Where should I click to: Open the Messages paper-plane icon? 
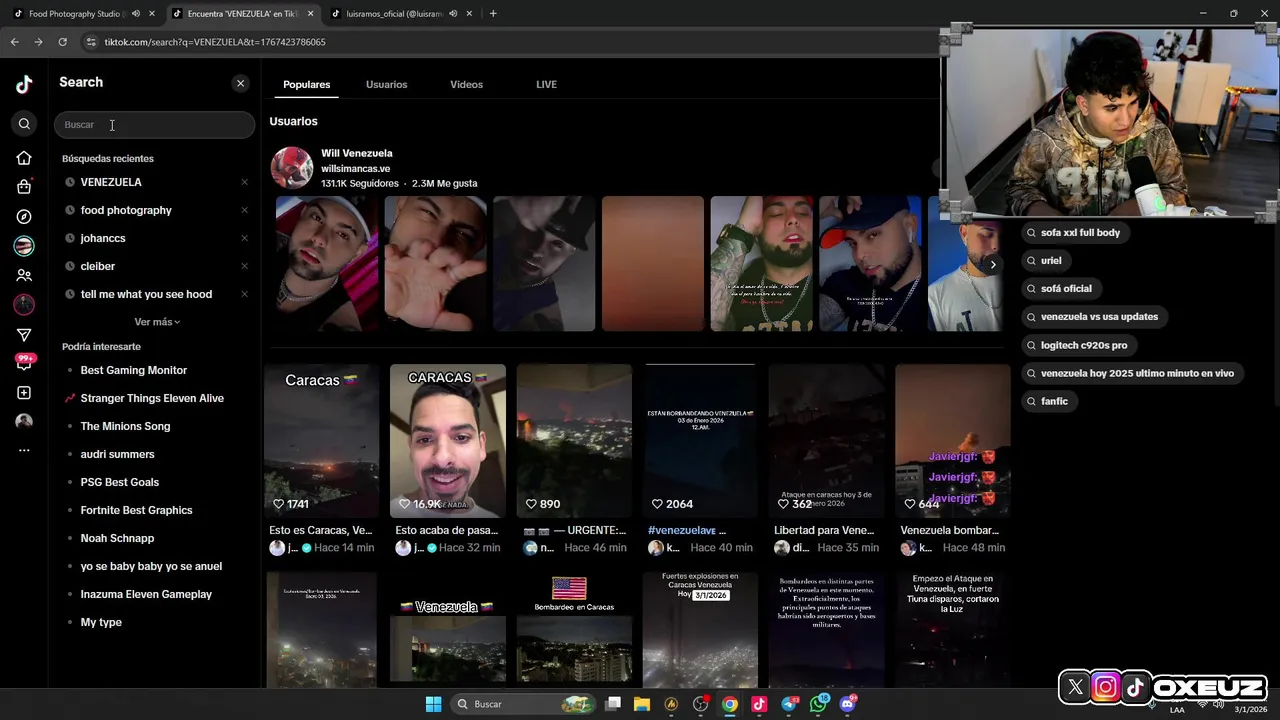click(24, 334)
